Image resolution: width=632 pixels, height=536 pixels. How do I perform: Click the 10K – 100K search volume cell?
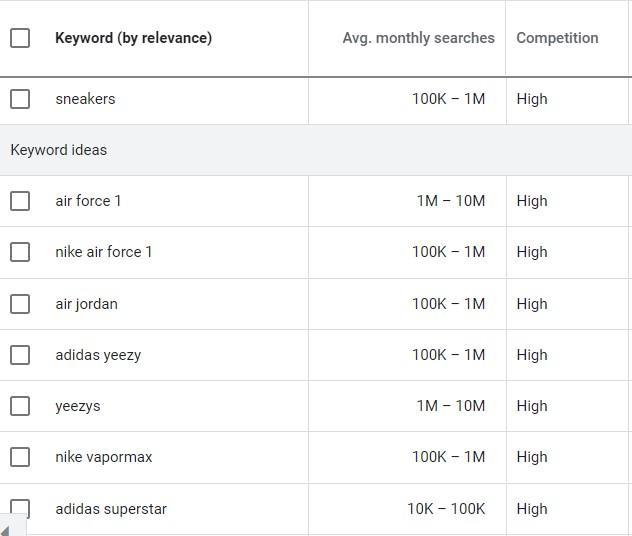[445, 509]
